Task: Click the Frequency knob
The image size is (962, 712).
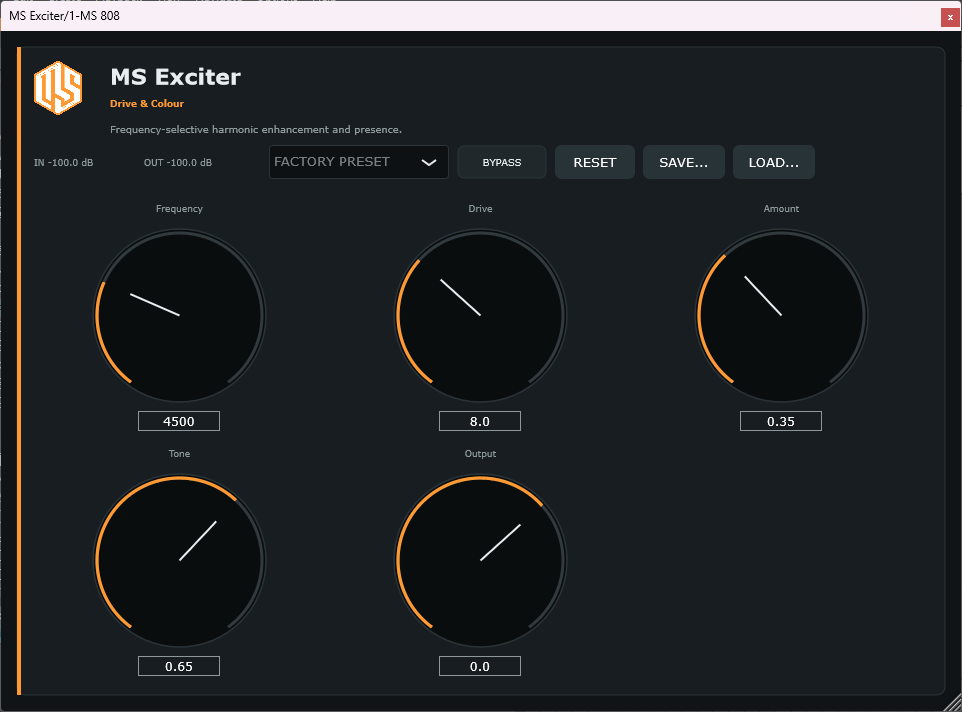Action: [x=179, y=315]
